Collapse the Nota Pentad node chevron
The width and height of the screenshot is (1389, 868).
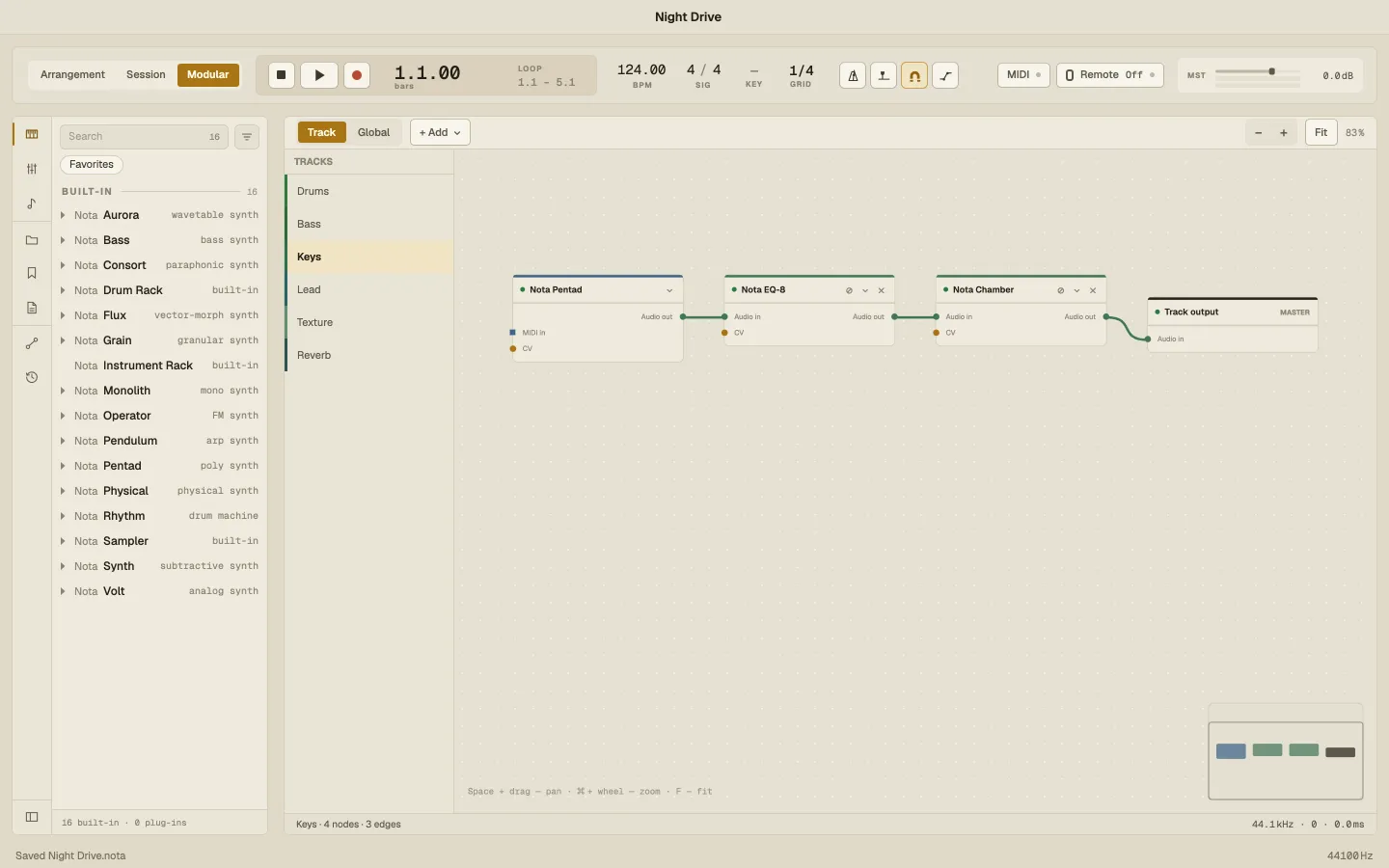[x=669, y=290]
